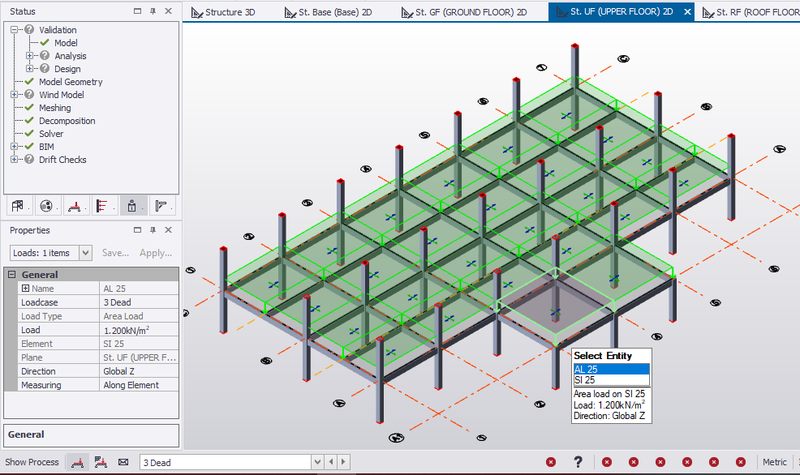Expand the Analysis tree node

click(30, 56)
